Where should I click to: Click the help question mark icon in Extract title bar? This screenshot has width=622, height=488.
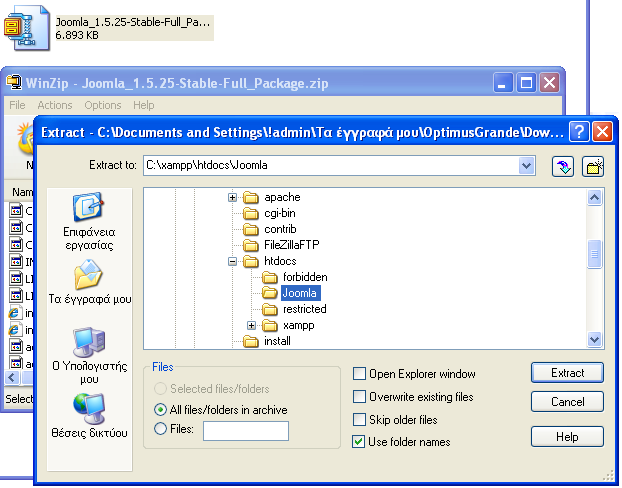579,131
